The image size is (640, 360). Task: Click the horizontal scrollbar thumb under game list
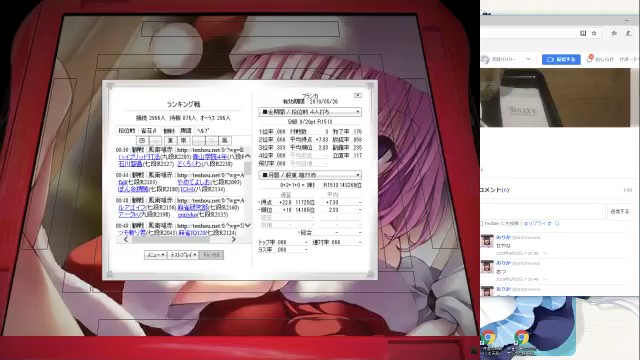click(171, 239)
